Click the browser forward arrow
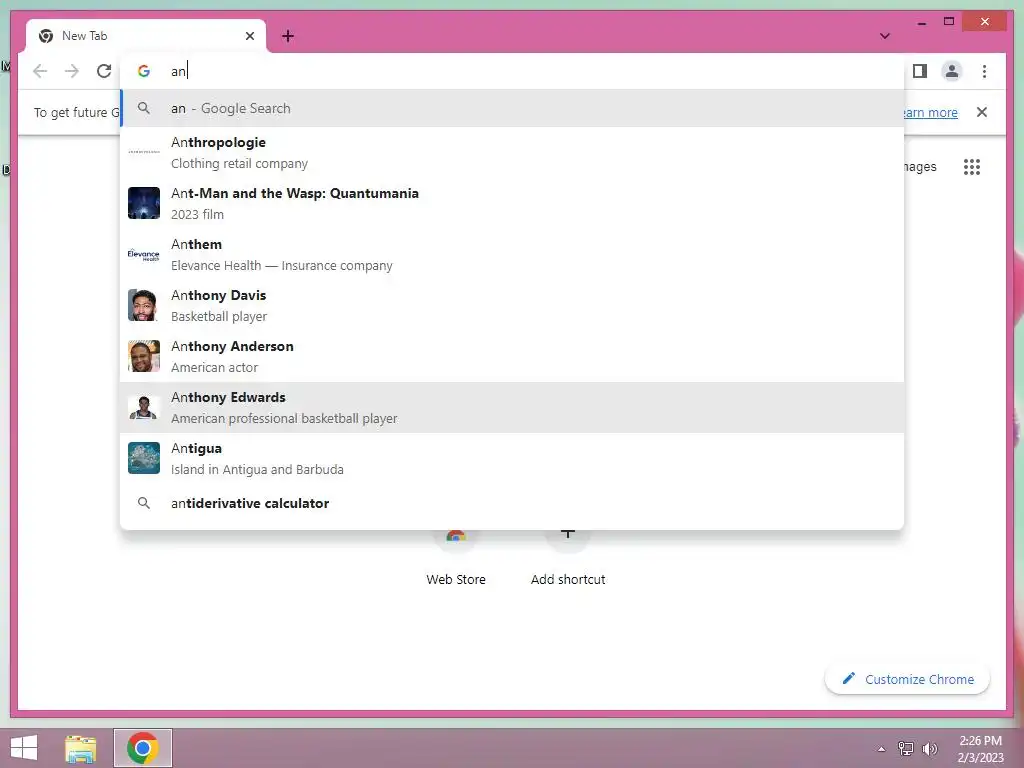This screenshot has height=768, width=1024. pos(72,71)
